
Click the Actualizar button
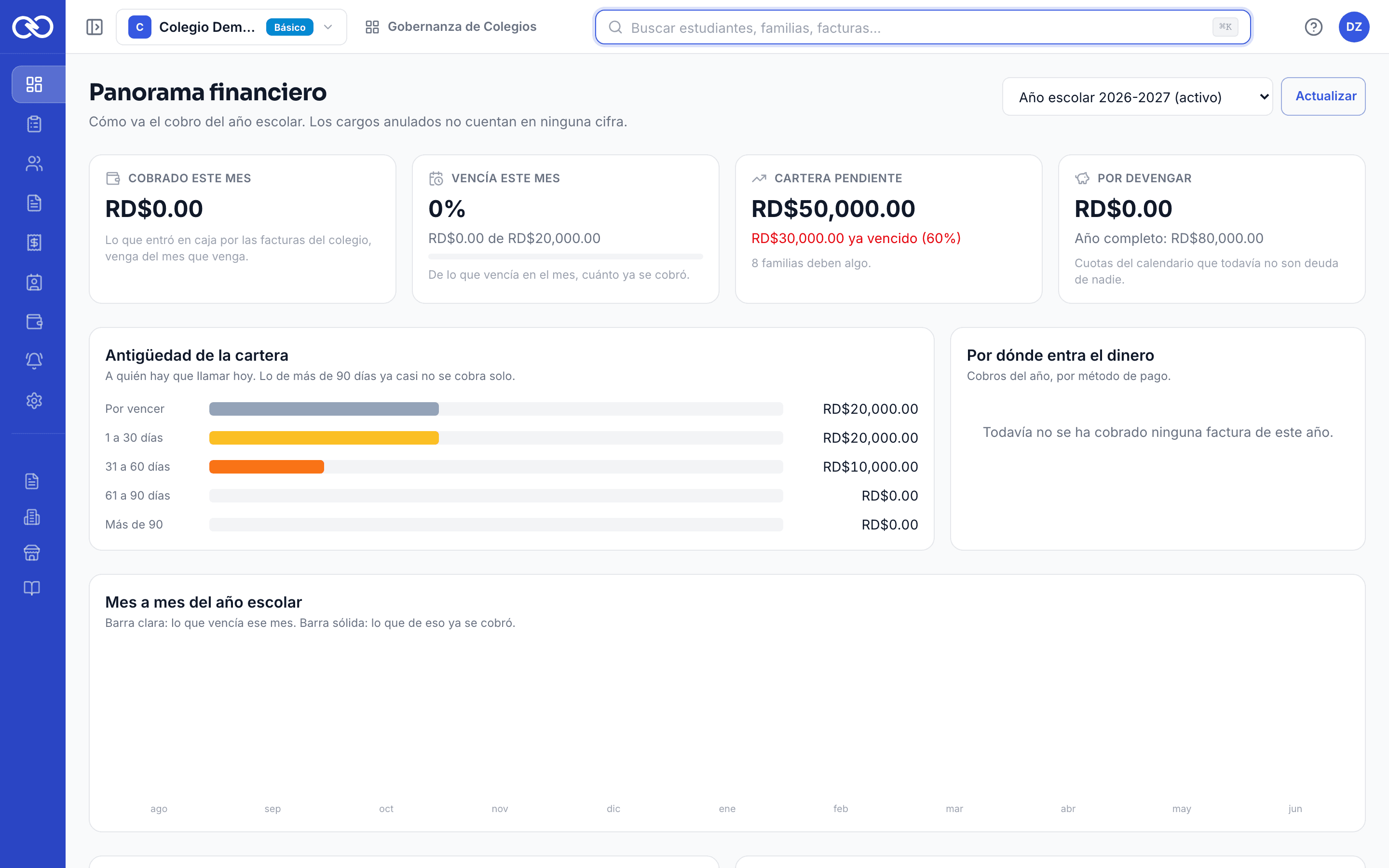pyautogui.click(x=1323, y=96)
